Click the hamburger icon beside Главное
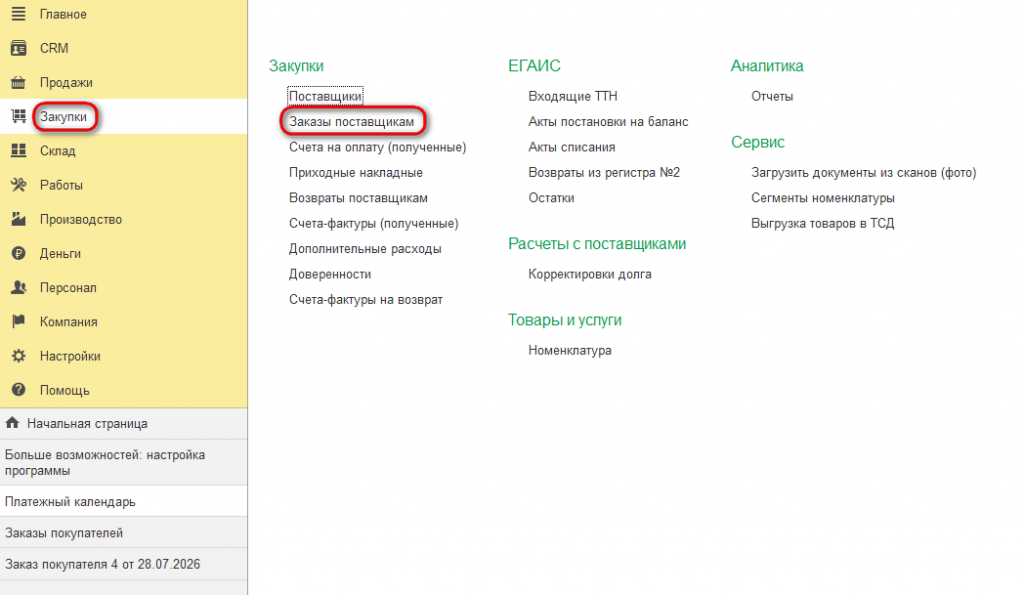Viewport: 1024px width, 595px height. [18, 14]
